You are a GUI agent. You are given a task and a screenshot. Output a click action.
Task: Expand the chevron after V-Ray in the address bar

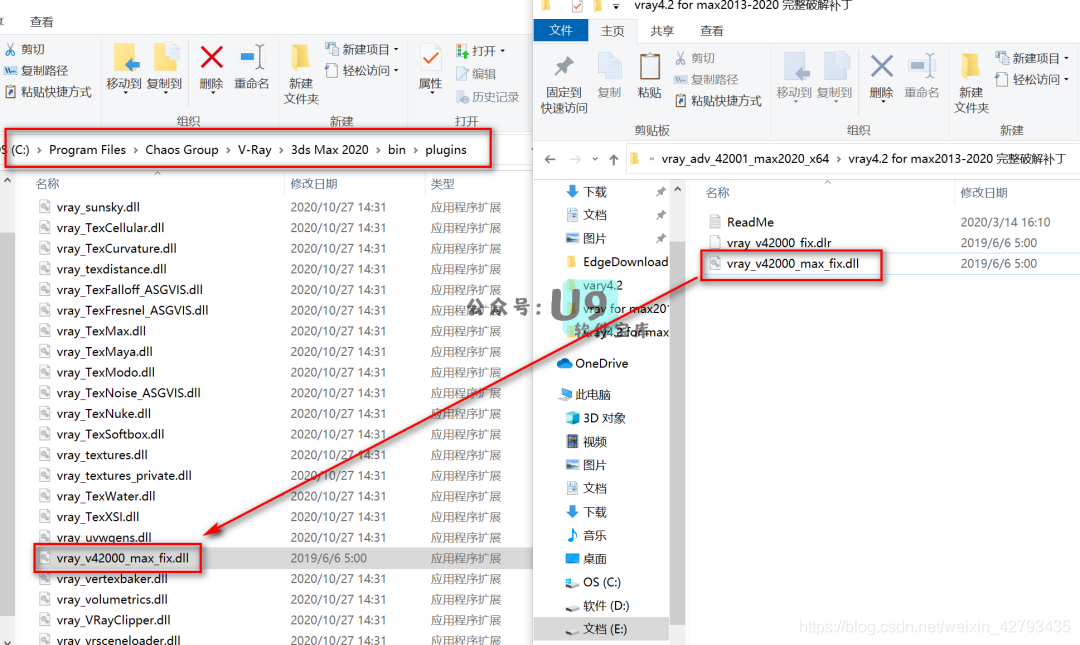click(x=281, y=150)
